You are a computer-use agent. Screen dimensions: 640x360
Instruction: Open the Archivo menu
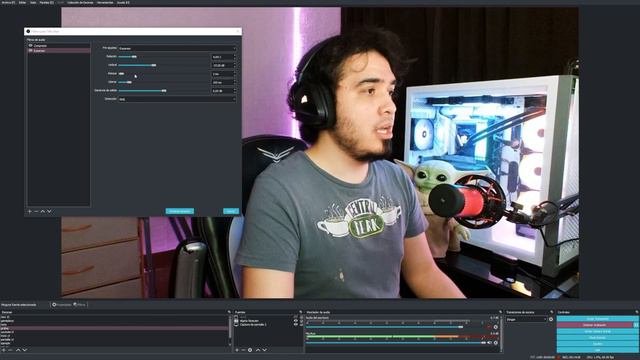coord(8,2)
